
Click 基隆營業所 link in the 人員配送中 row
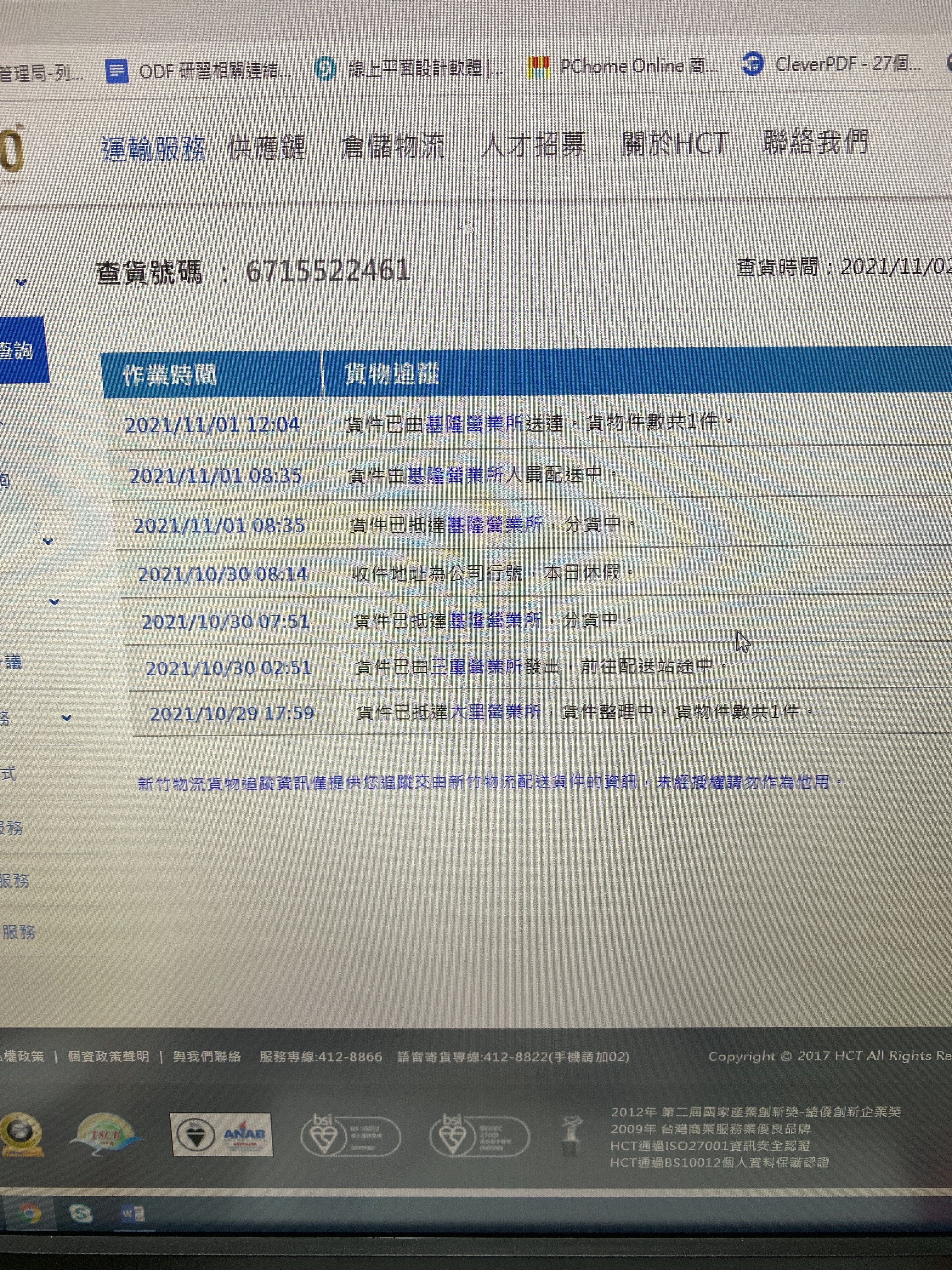coord(455,475)
